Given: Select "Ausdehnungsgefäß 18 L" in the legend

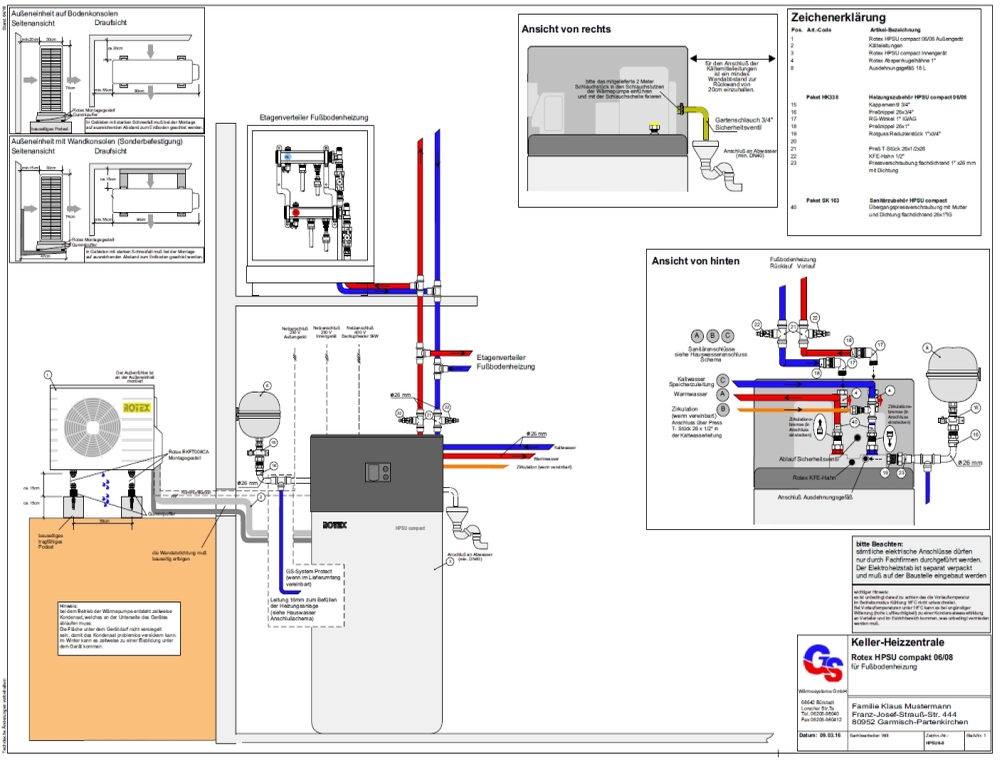Looking at the screenshot, I should point(899,68).
